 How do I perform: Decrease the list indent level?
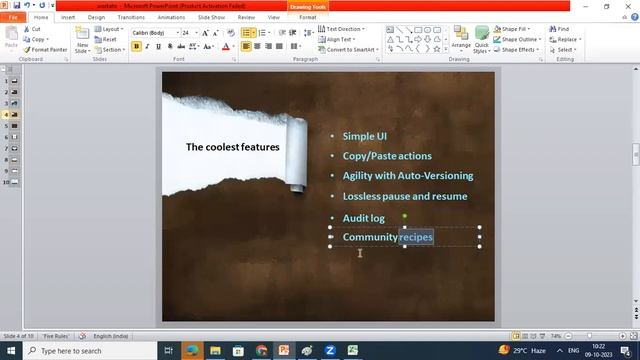(282, 33)
